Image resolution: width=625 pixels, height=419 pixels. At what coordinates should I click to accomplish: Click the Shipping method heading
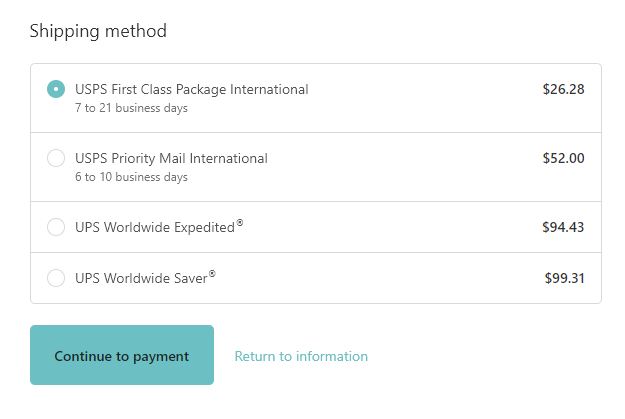[x=98, y=31]
